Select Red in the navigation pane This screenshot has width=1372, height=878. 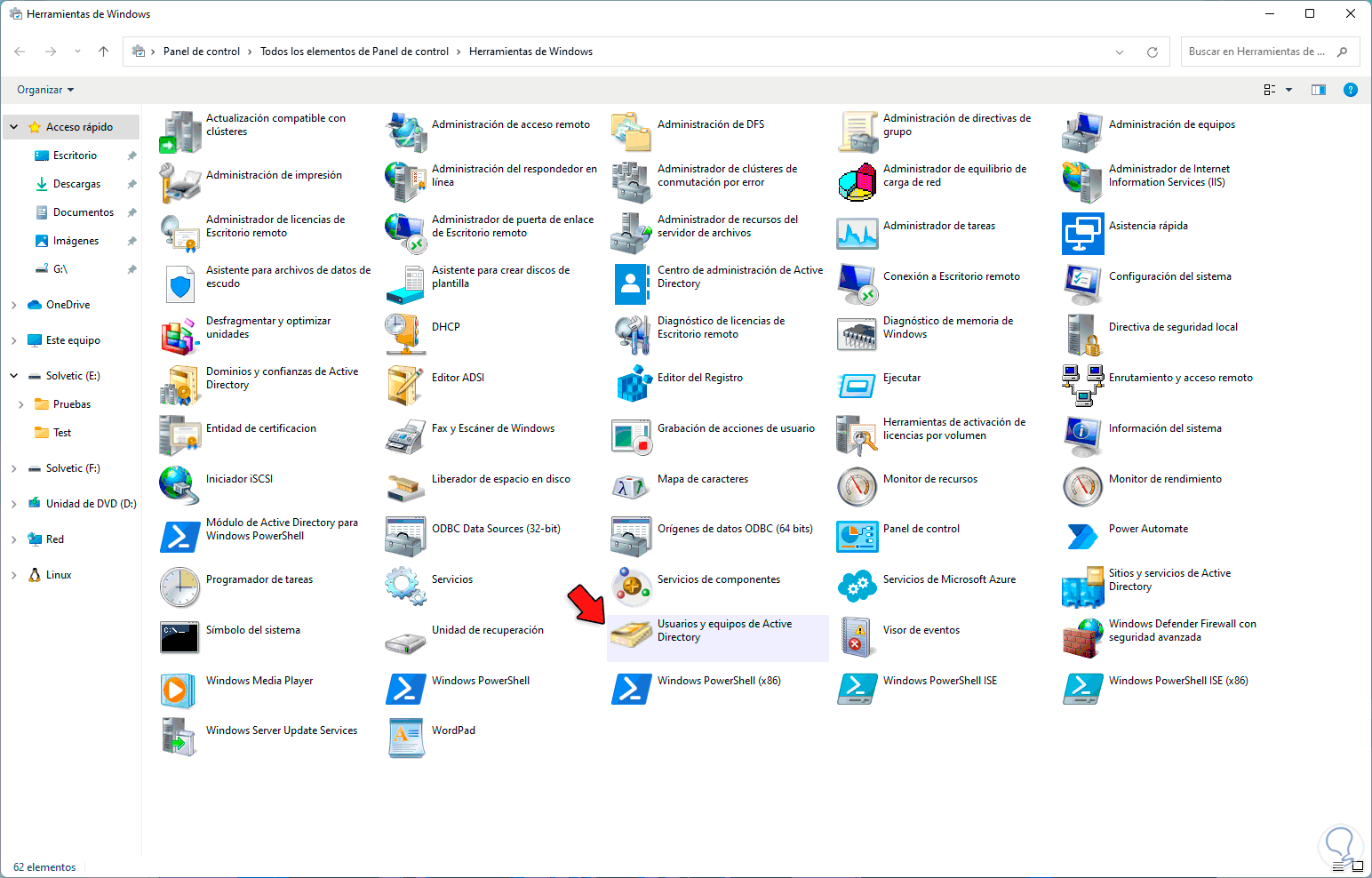pyautogui.click(x=55, y=539)
